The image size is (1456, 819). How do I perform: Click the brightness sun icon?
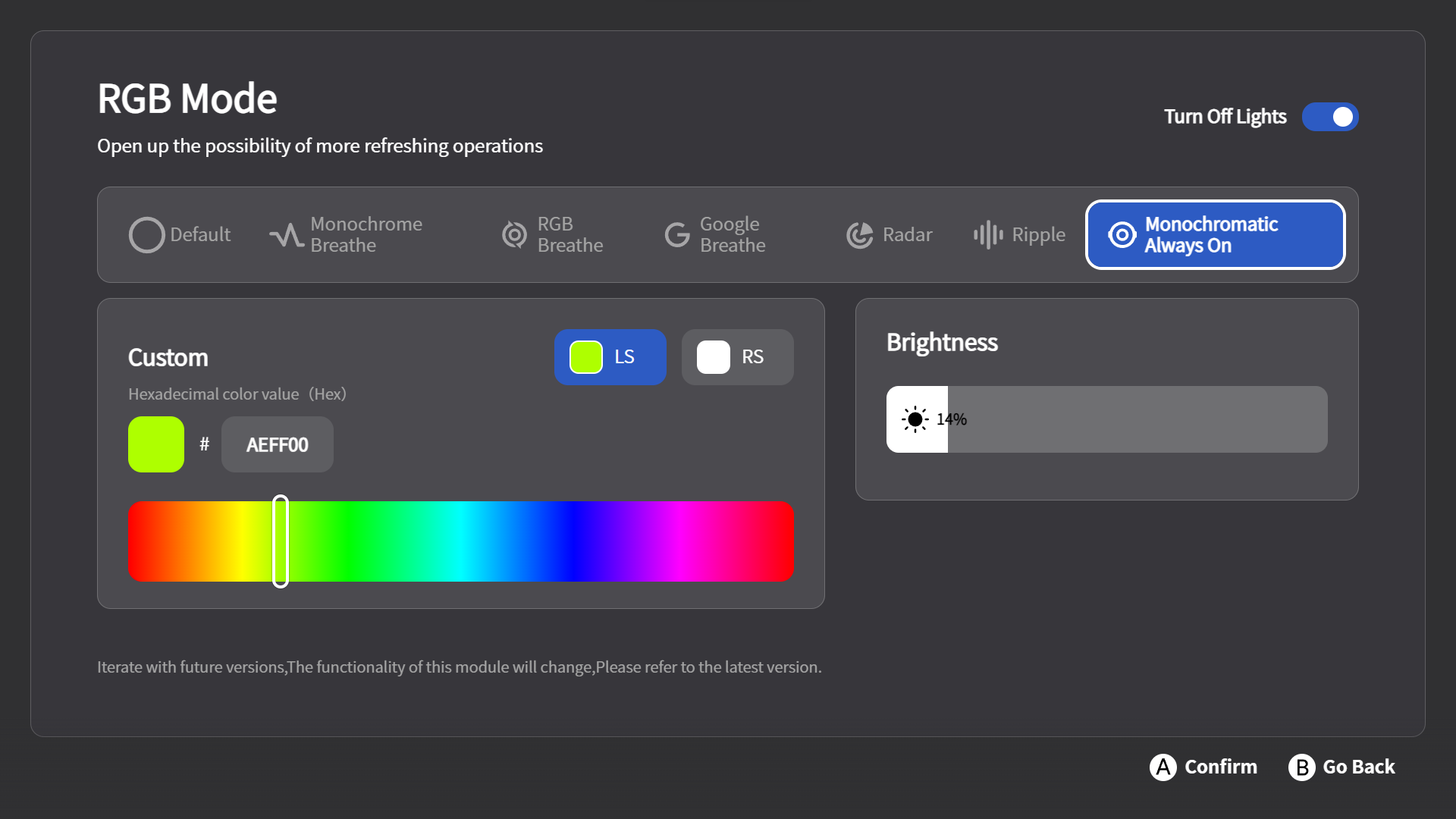(915, 419)
